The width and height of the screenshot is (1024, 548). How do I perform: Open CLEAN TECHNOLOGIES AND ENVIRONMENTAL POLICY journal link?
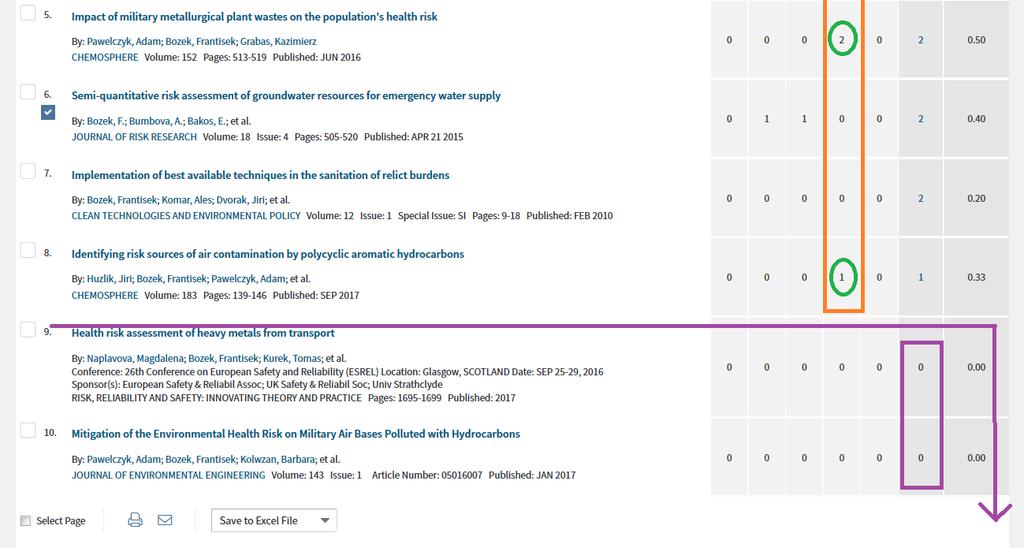[186, 216]
